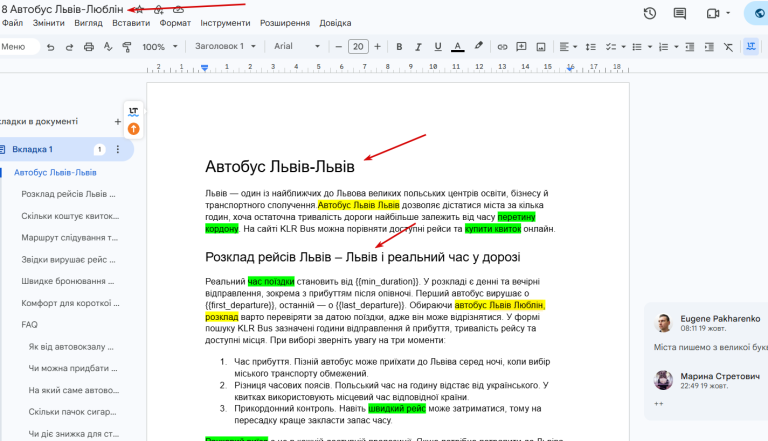Go to Скільки коштує квиток outline item

[x=70, y=216]
